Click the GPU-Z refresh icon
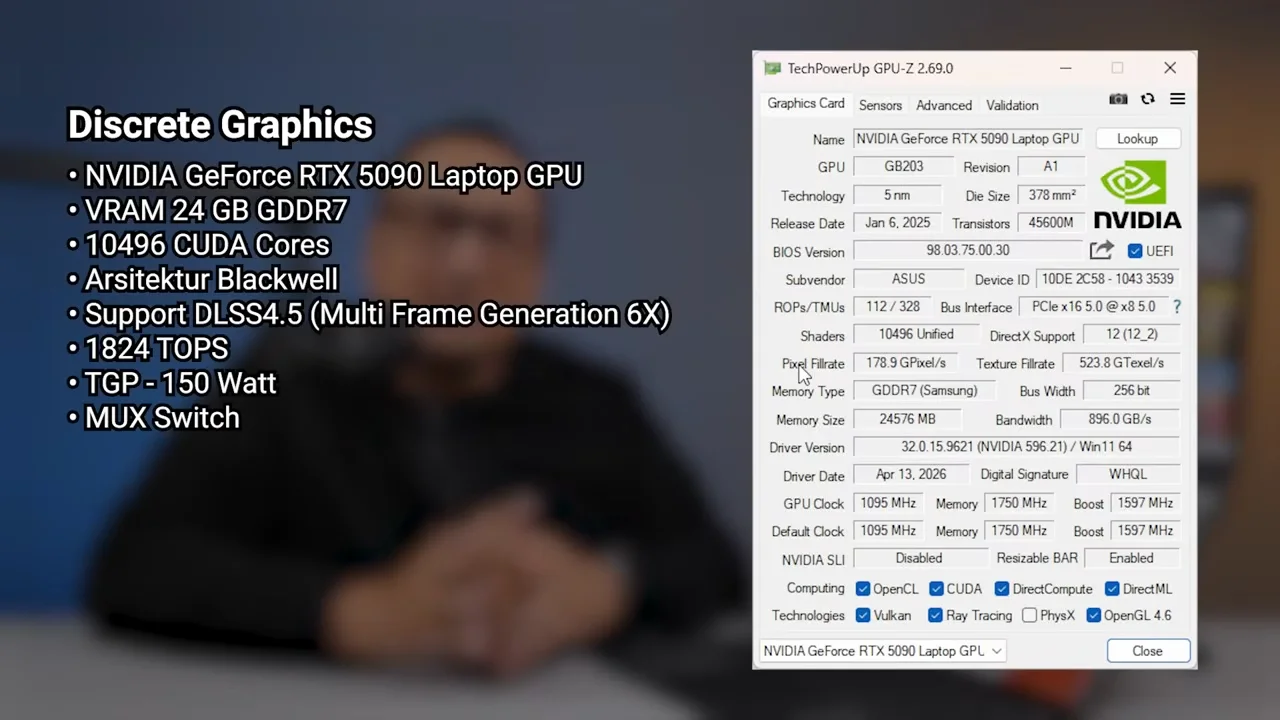 [x=1148, y=99]
